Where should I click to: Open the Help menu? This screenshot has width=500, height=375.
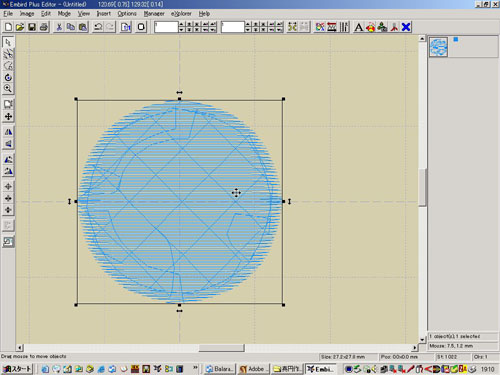pos(204,14)
